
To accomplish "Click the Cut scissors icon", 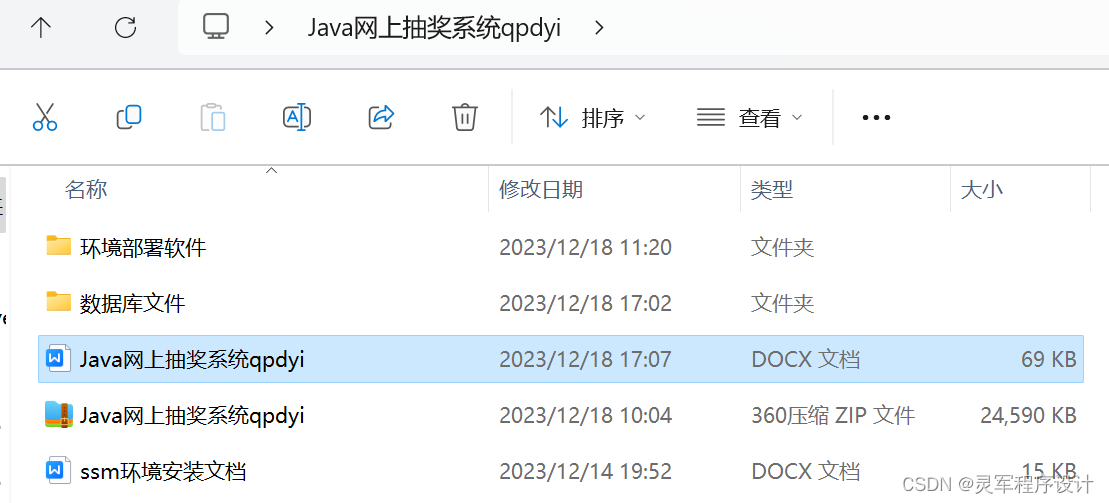I will pyautogui.click(x=45, y=117).
